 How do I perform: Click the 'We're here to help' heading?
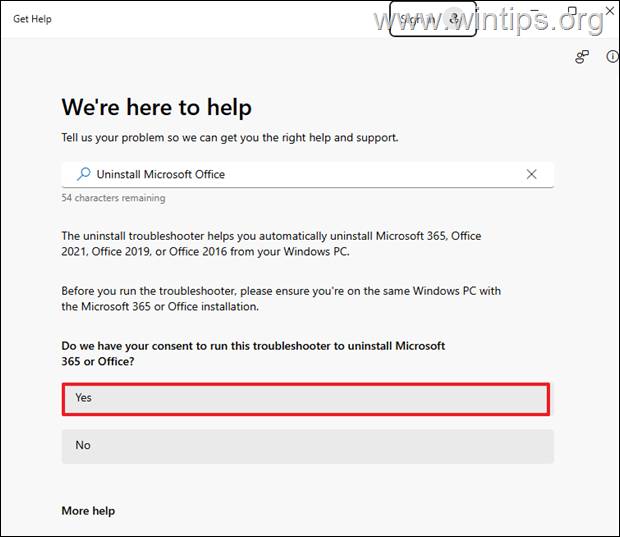point(156,108)
